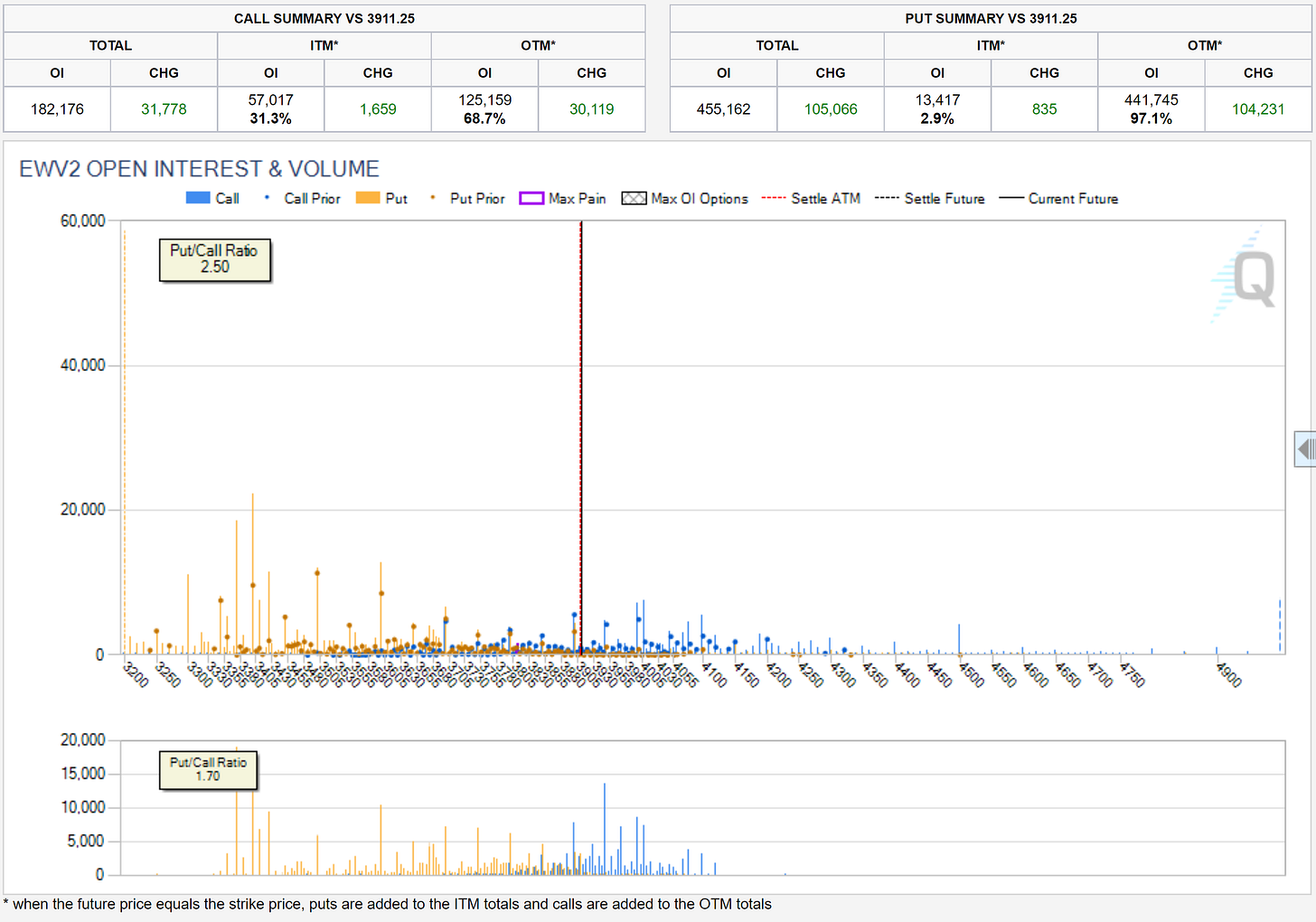Click the Settle Future legend line
Screen dimensions: 1316x922
pos(887,198)
